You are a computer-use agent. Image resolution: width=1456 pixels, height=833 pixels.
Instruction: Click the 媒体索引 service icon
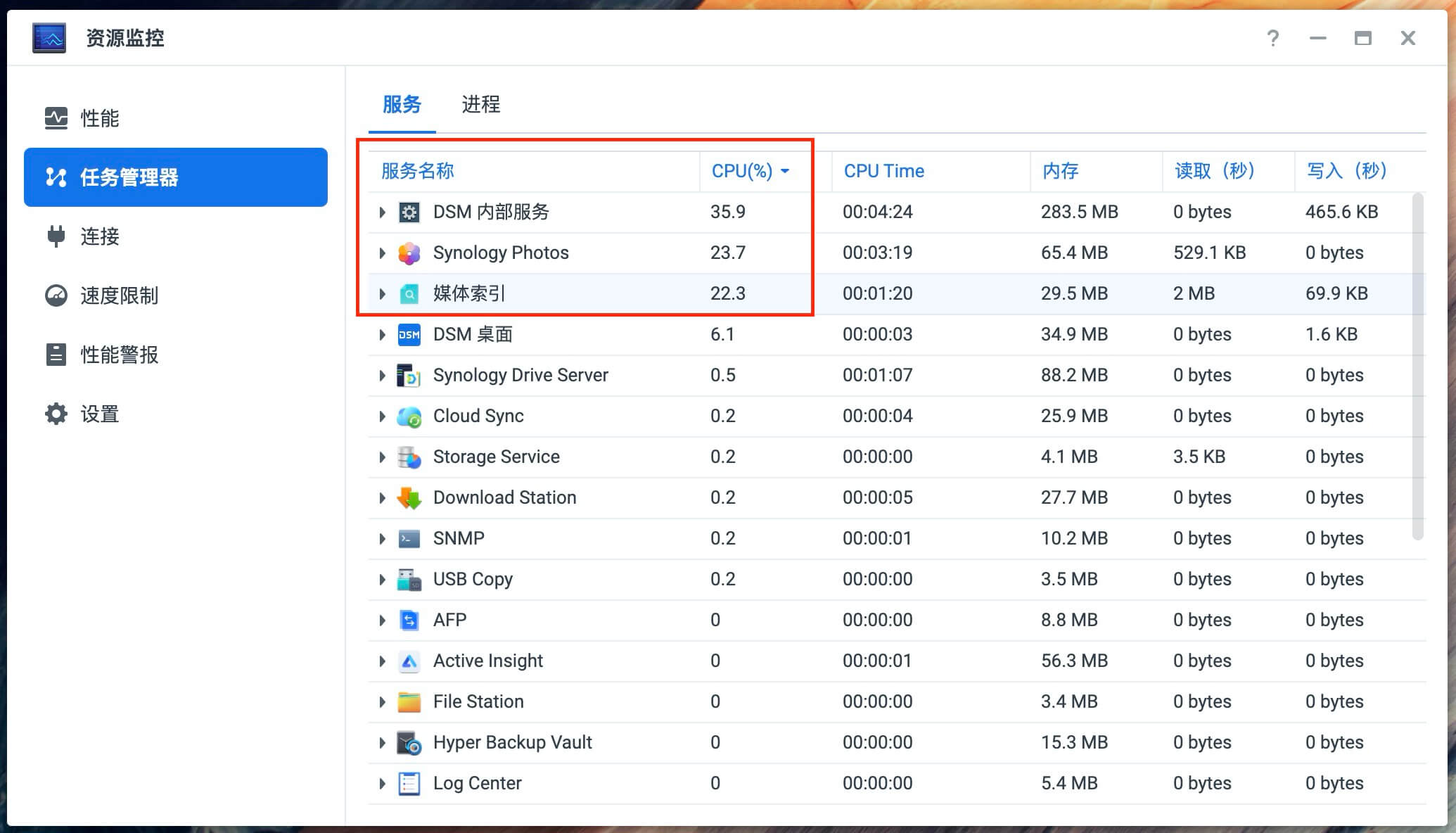point(409,293)
